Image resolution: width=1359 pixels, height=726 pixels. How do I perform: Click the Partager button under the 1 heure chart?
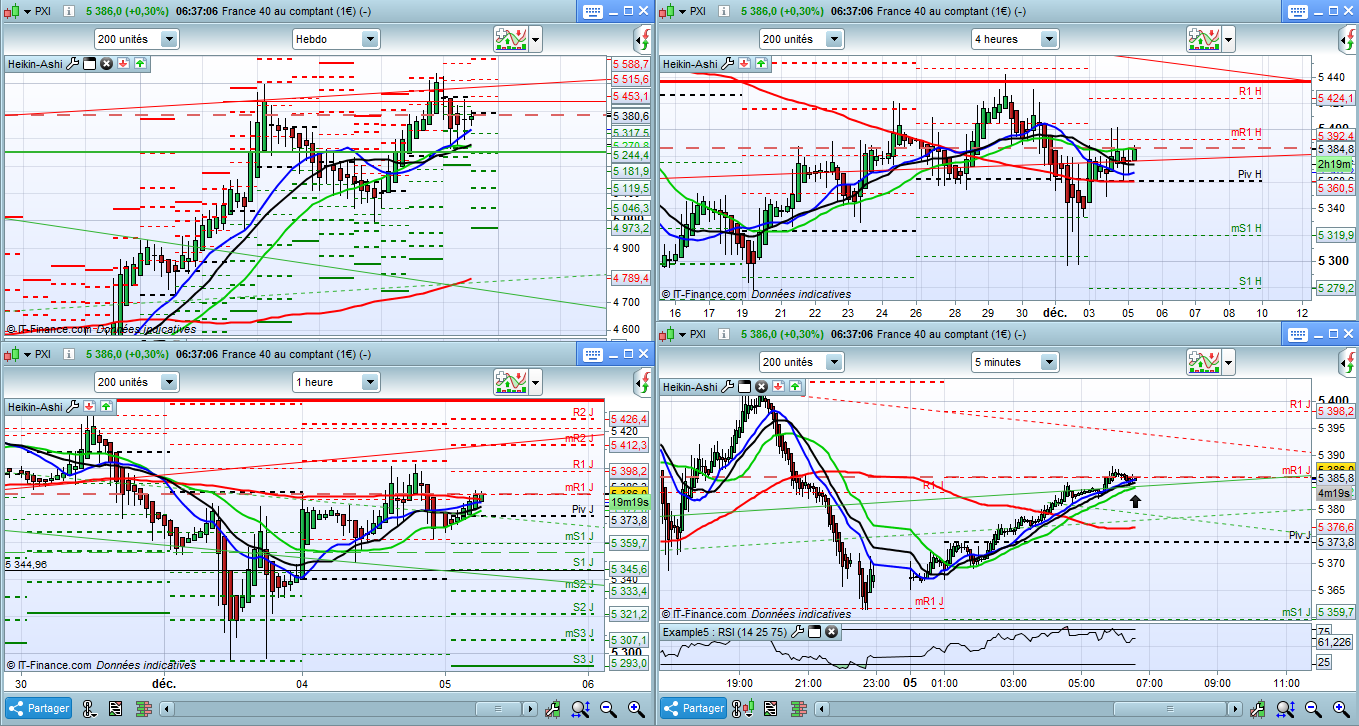pos(38,709)
